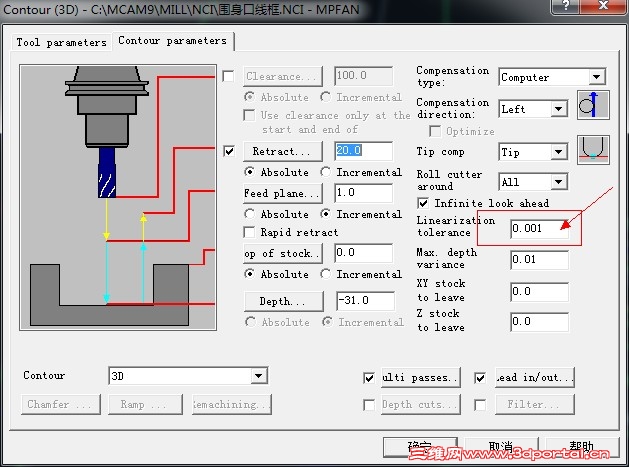Toggle the Retract checkbox

tap(229, 152)
